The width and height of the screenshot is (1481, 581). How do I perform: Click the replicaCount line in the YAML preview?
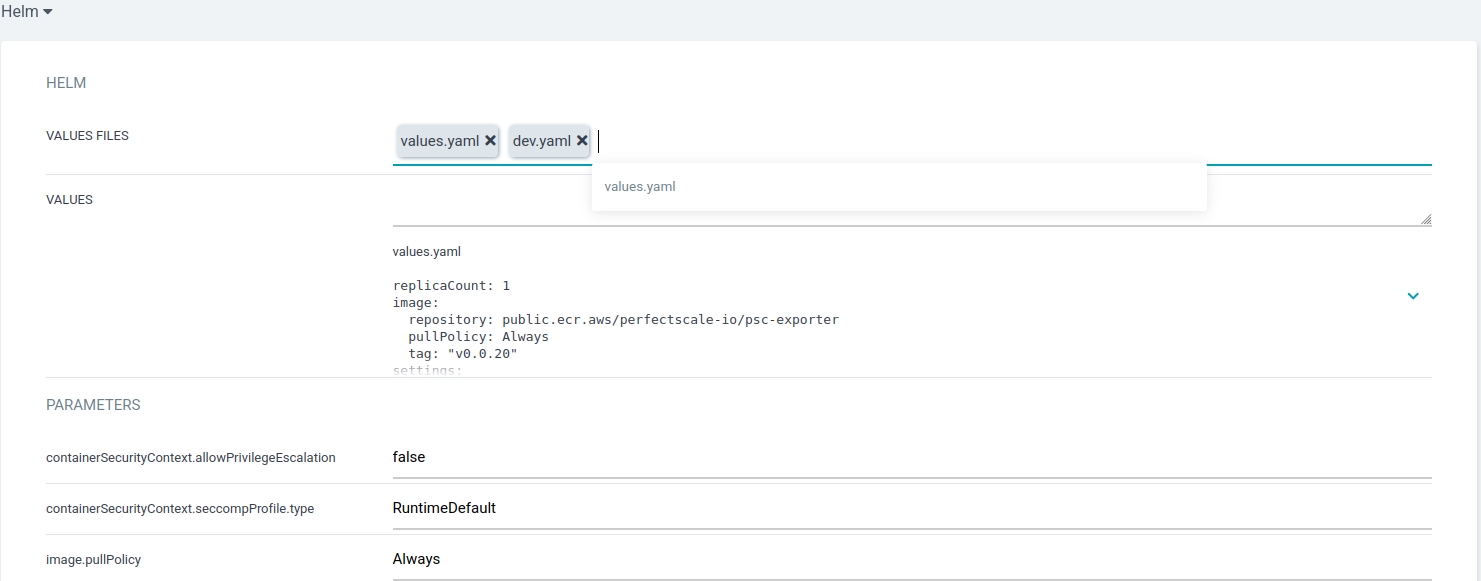(451, 286)
